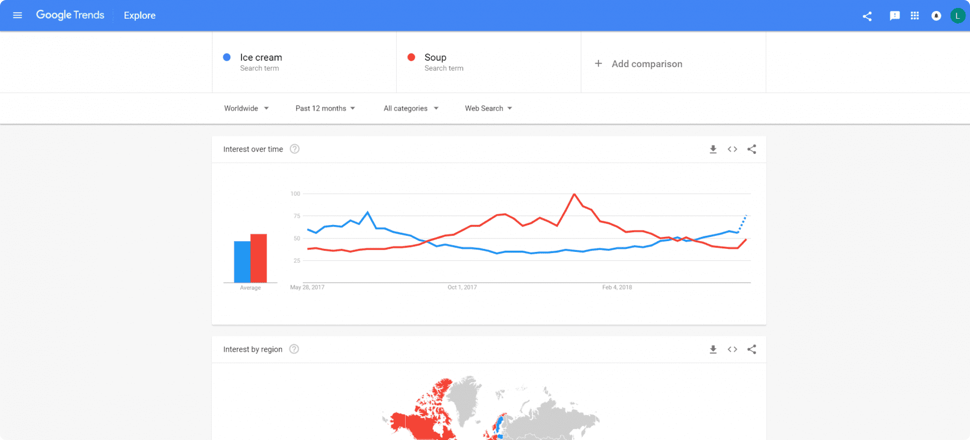Share the Interest over time chart
This screenshot has height=440, width=970.
(x=752, y=149)
